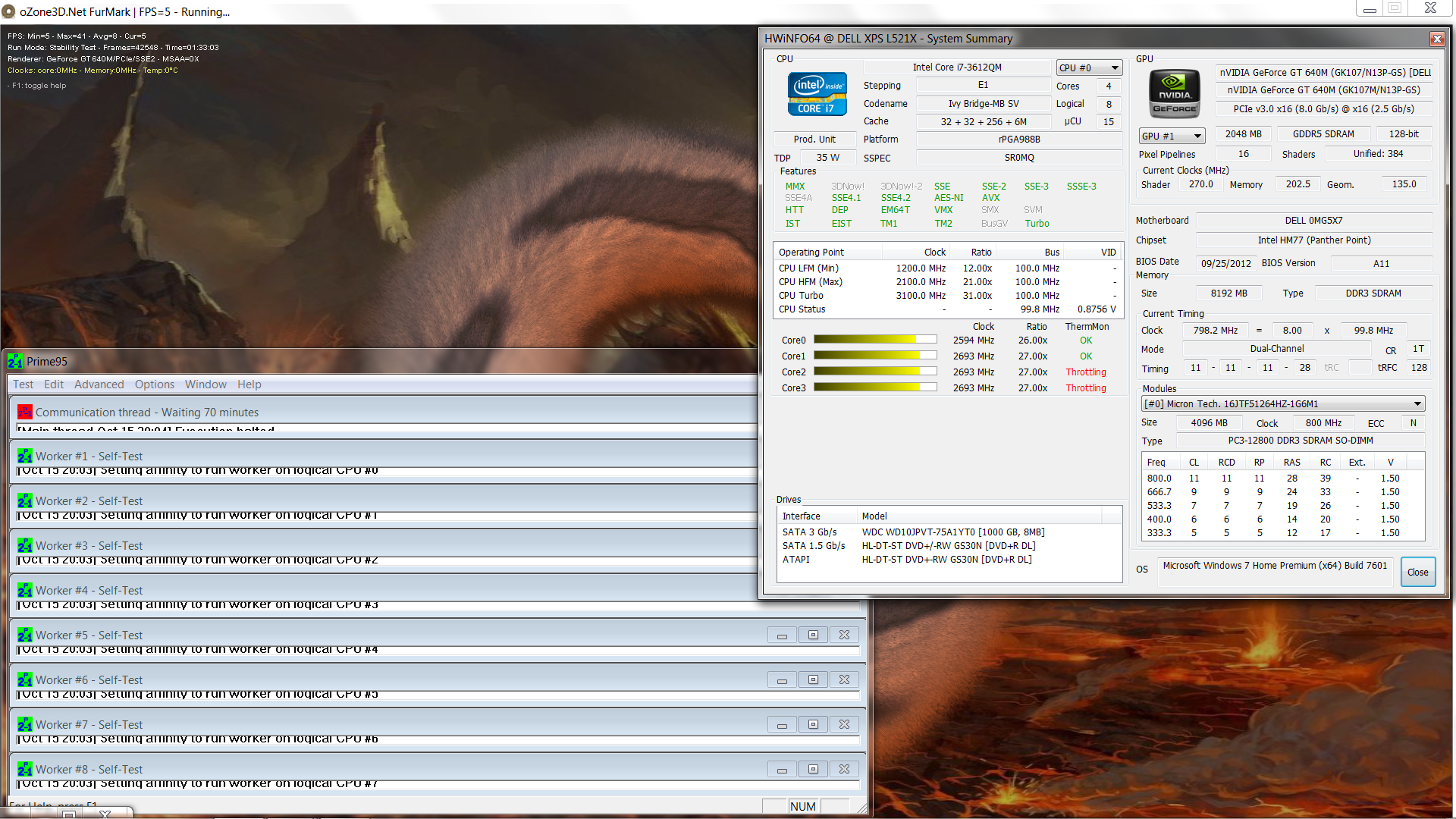Click the Worker #1 Self-Test title
The height and width of the screenshot is (819, 1456).
pyautogui.click(x=89, y=456)
